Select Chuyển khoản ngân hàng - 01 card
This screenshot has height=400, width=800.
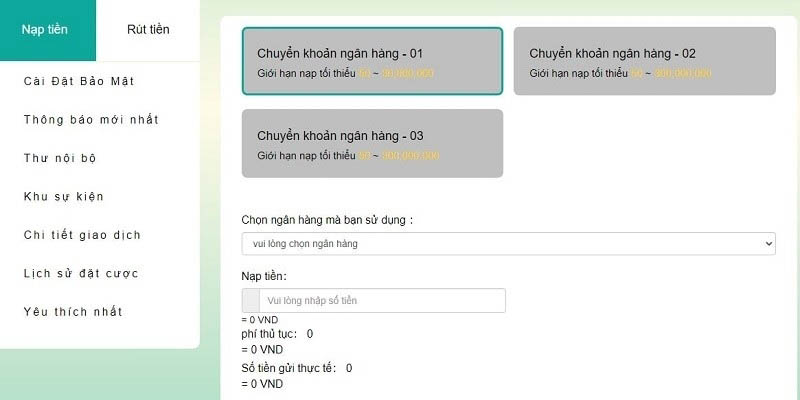[372, 61]
